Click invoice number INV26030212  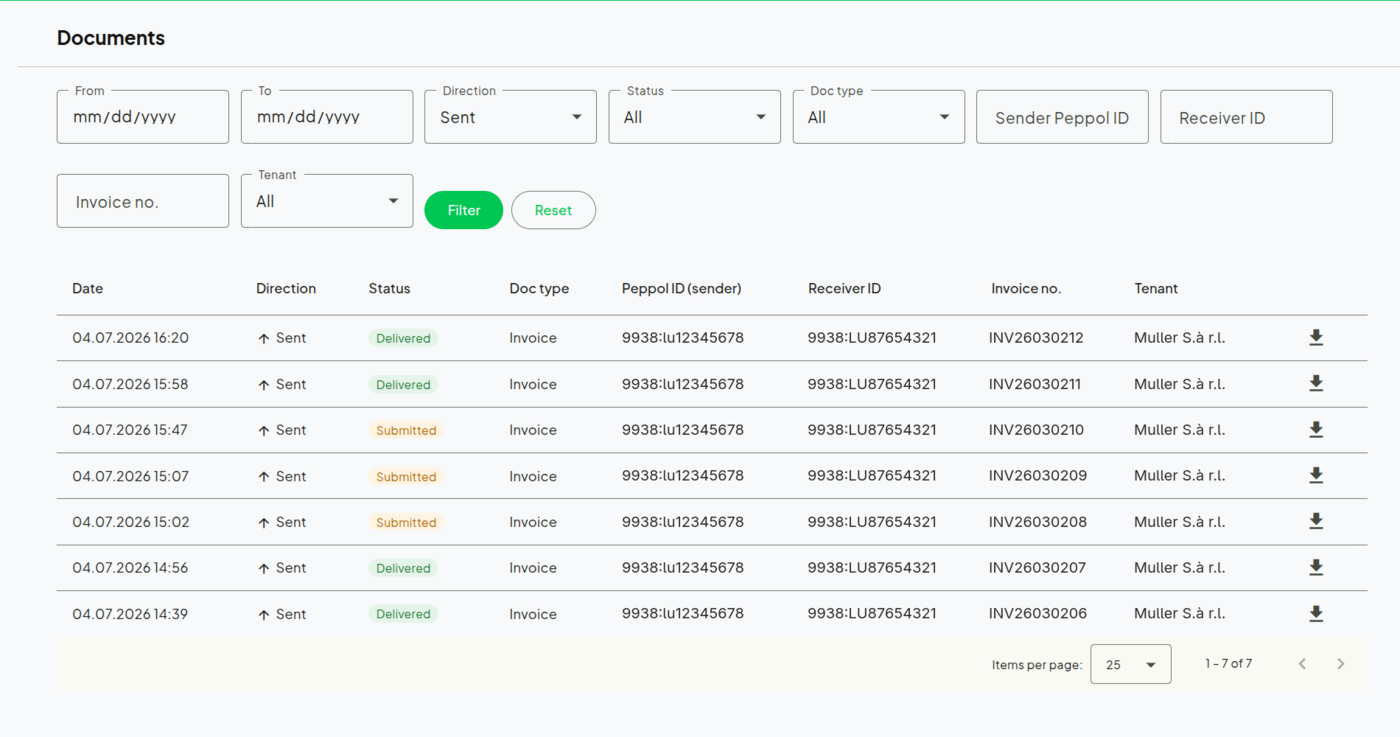pyautogui.click(x=1036, y=338)
